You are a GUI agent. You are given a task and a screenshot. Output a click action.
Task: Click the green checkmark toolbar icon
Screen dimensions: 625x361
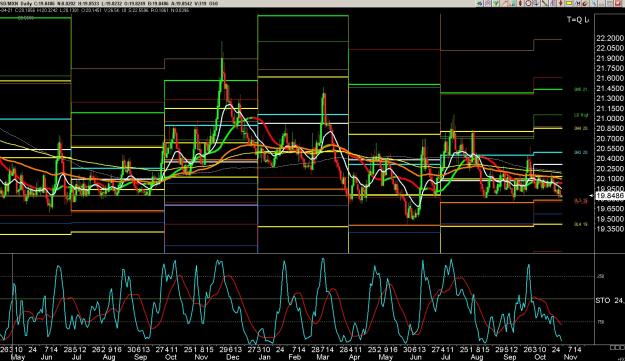[496, 3]
